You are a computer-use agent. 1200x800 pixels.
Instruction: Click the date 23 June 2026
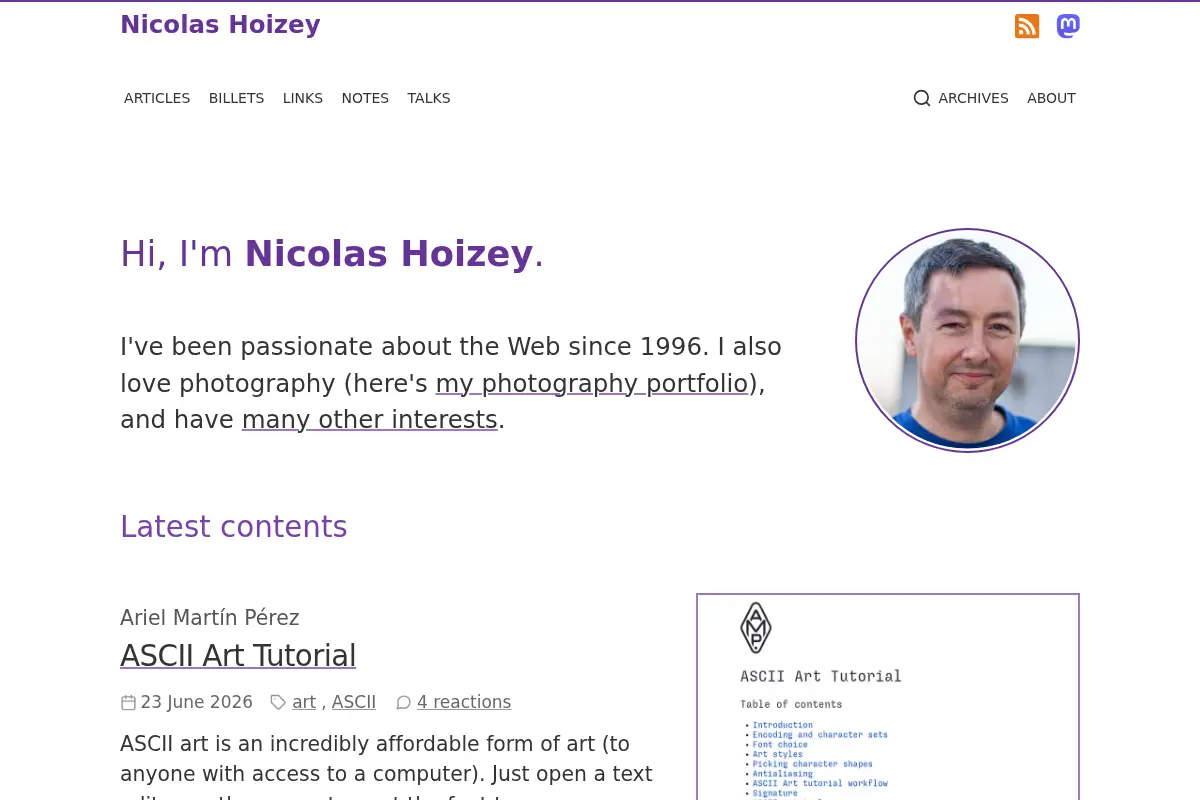197,702
